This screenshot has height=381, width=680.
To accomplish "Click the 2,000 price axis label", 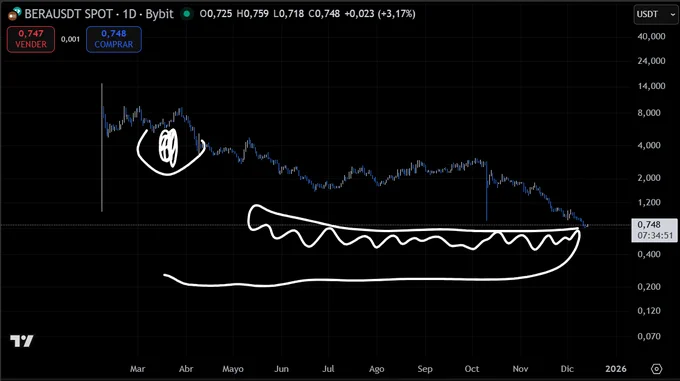I will click(649, 178).
